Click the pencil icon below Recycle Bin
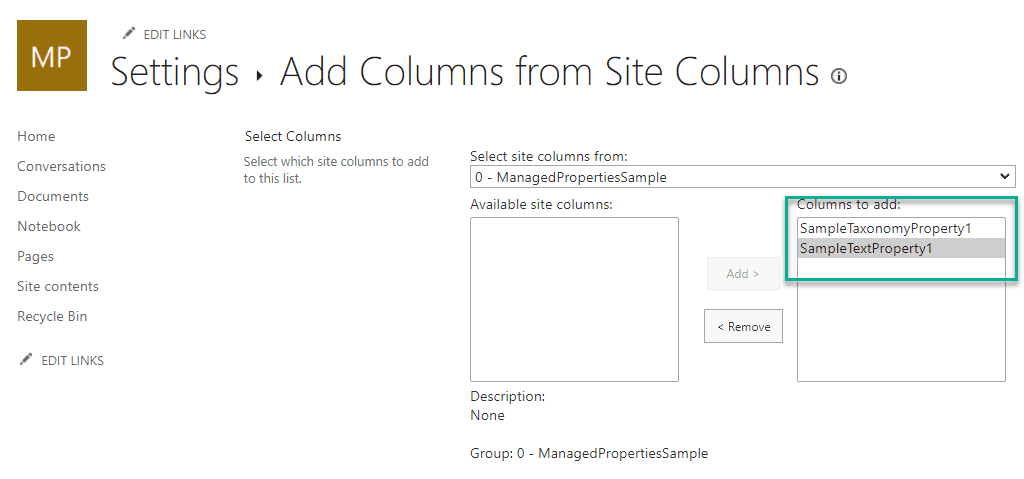Image resolution: width=1024 pixels, height=479 pixels. click(26, 360)
